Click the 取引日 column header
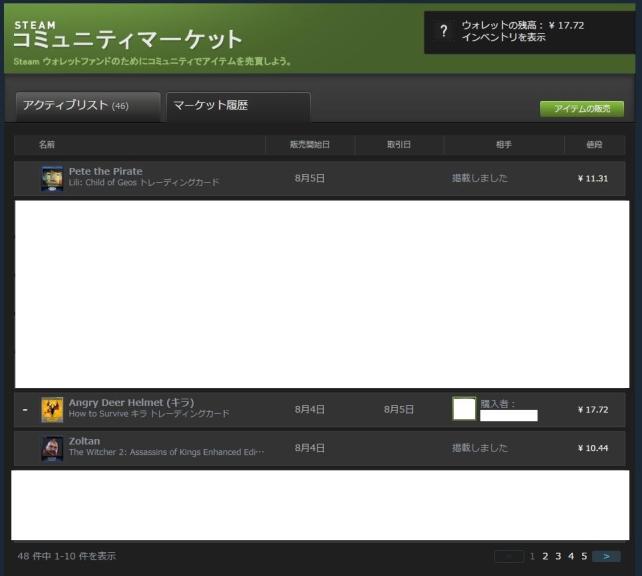Screen dimensions: 642x576 coord(399,145)
